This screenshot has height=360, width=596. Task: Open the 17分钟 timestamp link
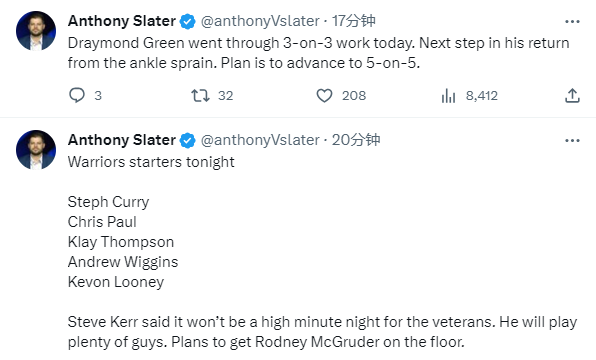(x=353, y=21)
